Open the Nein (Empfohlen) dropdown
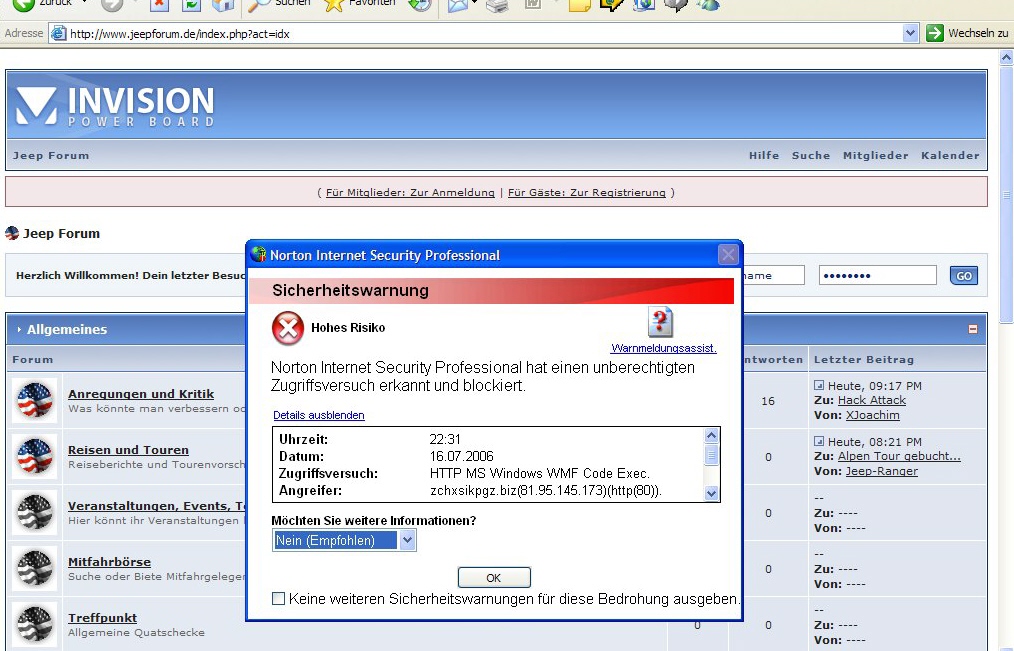This screenshot has width=1014, height=651. point(407,541)
